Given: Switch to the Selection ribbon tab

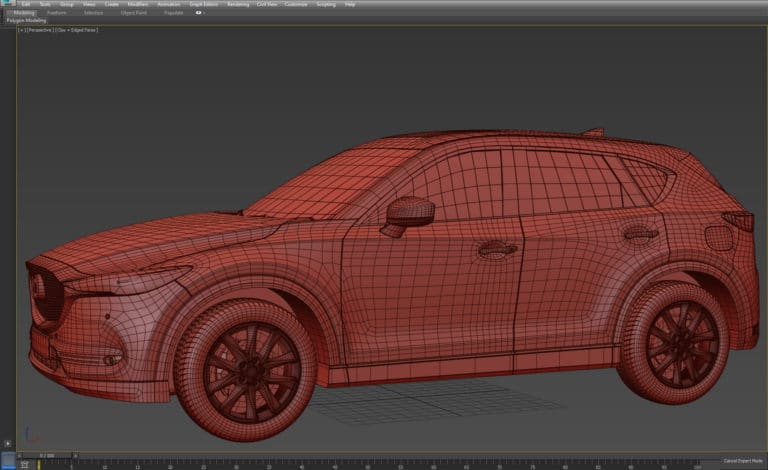Looking at the screenshot, I should point(93,13).
